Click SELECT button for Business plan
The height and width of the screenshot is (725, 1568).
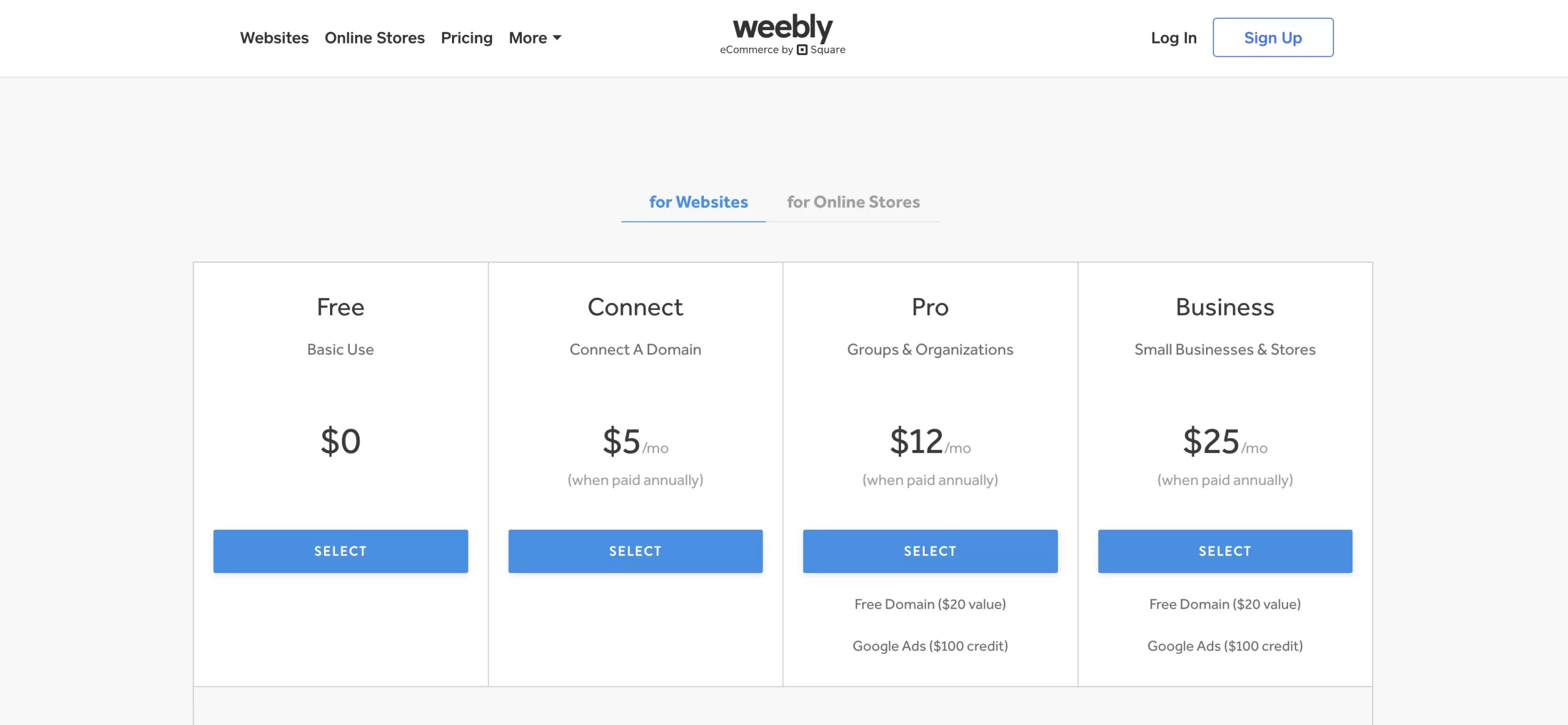(x=1225, y=551)
